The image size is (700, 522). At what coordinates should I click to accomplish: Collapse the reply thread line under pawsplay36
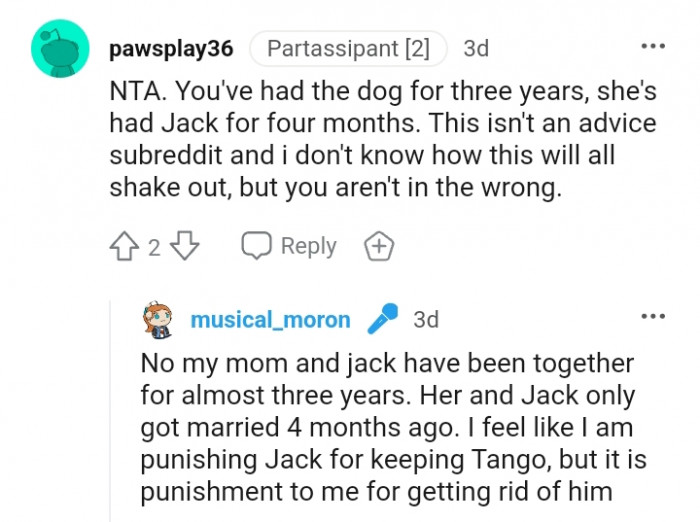coord(111,420)
